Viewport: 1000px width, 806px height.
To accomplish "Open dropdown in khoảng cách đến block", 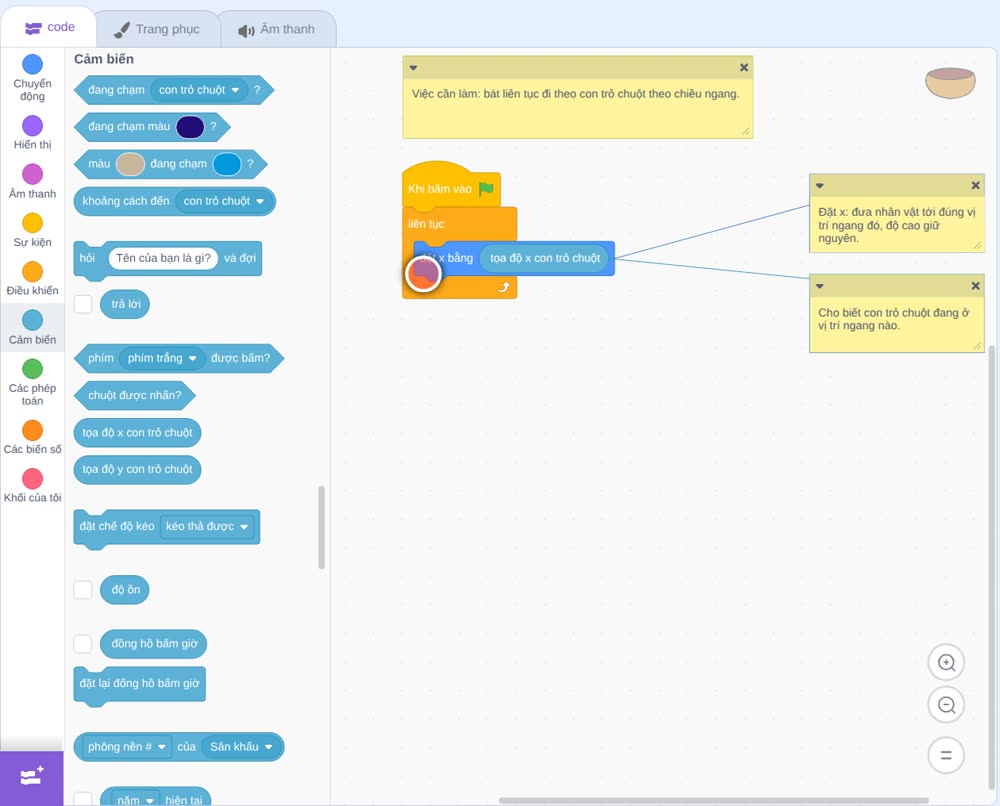I will coord(224,201).
